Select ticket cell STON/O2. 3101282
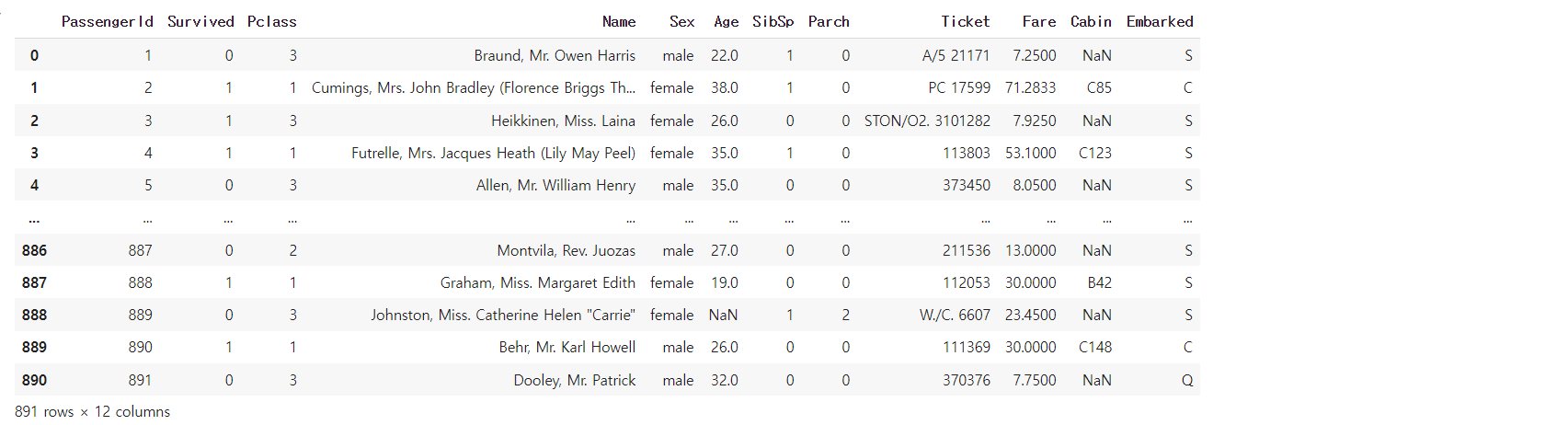The width and height of the screenshot is (1568, 425). [927, 121]
